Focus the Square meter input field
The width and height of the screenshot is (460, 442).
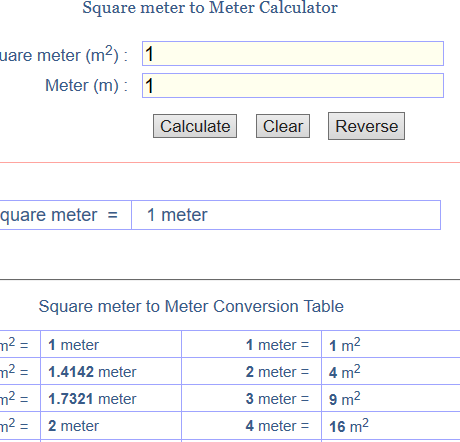pyautogui.click(x=293, y=54)
